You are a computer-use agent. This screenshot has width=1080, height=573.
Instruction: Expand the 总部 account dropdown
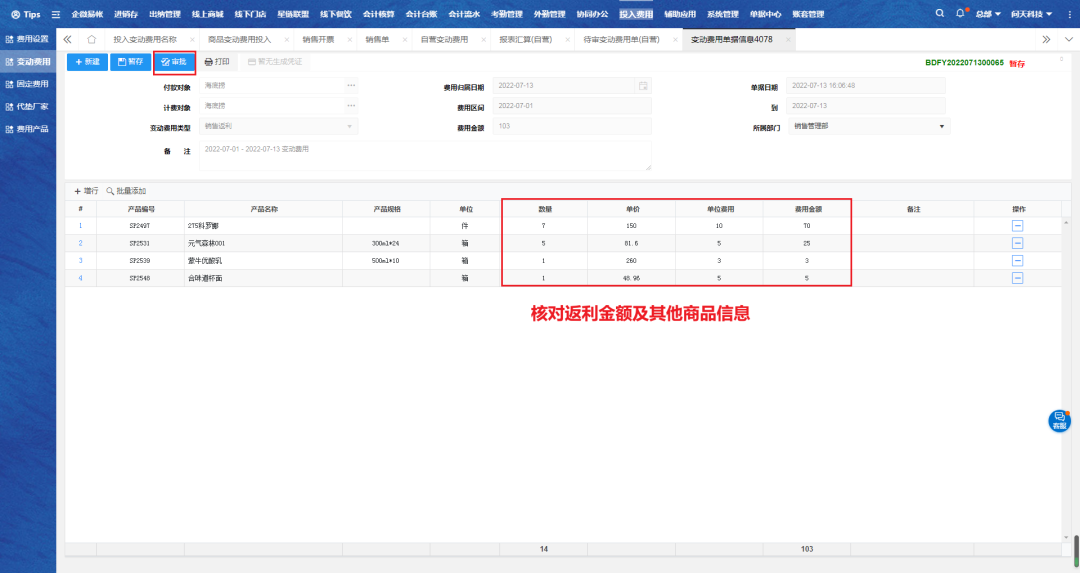[988, 14]
